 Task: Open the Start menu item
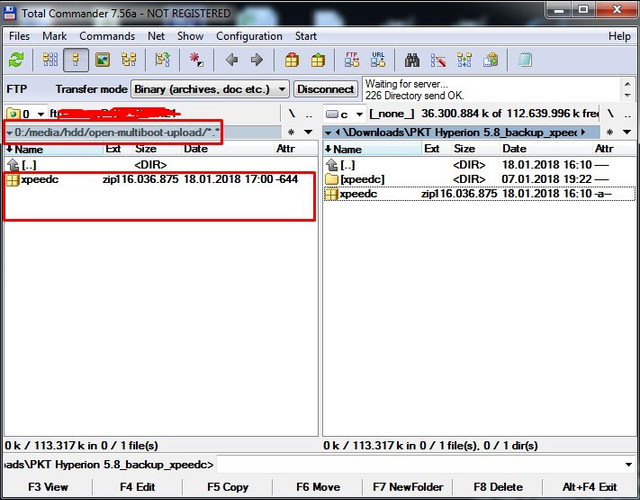[306, 36]
